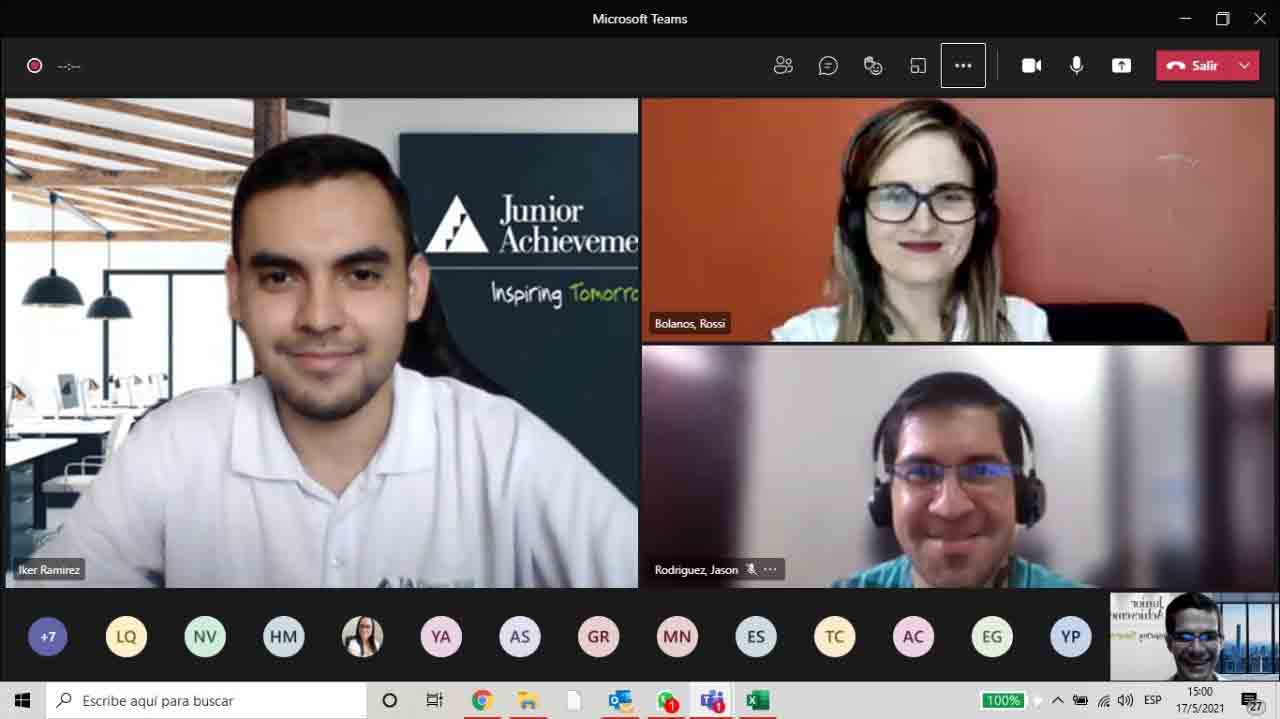Select Bolanos, Rossi video tile

click(957, 220)
